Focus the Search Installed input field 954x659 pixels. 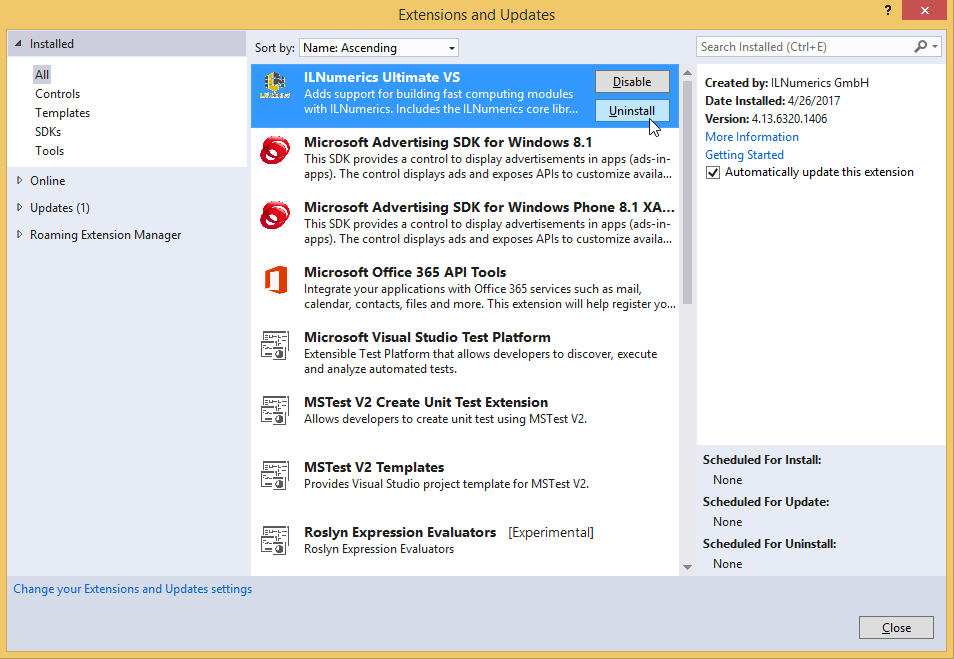[804, 47]
